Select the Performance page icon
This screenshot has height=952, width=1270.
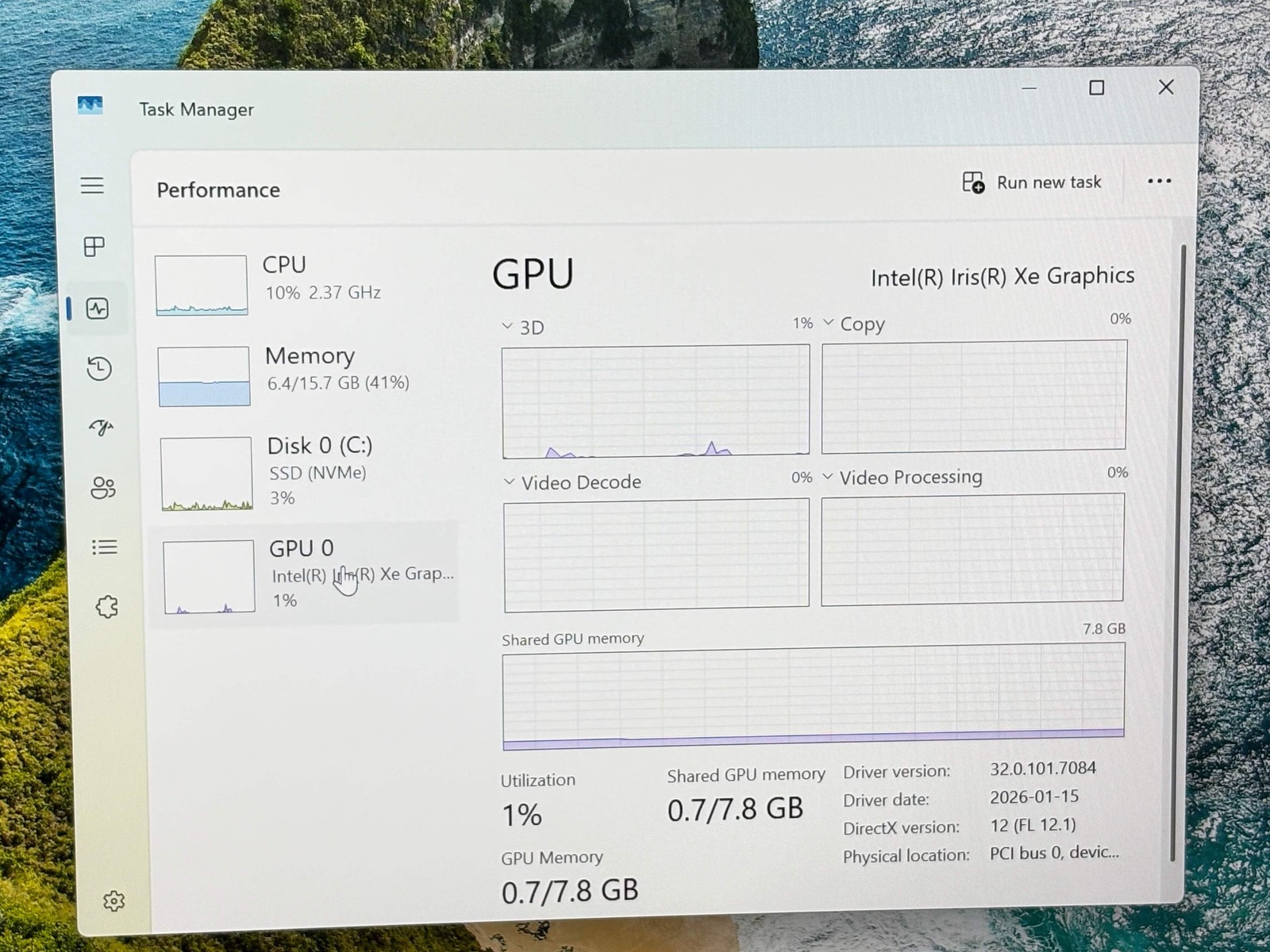click(98, 309)
